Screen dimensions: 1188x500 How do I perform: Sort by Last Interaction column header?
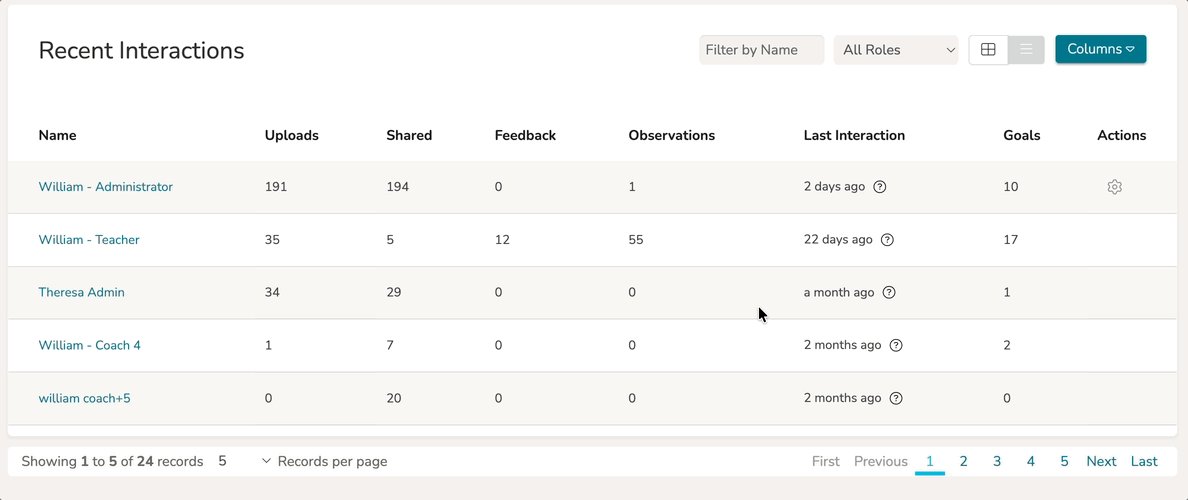(854, 135)
